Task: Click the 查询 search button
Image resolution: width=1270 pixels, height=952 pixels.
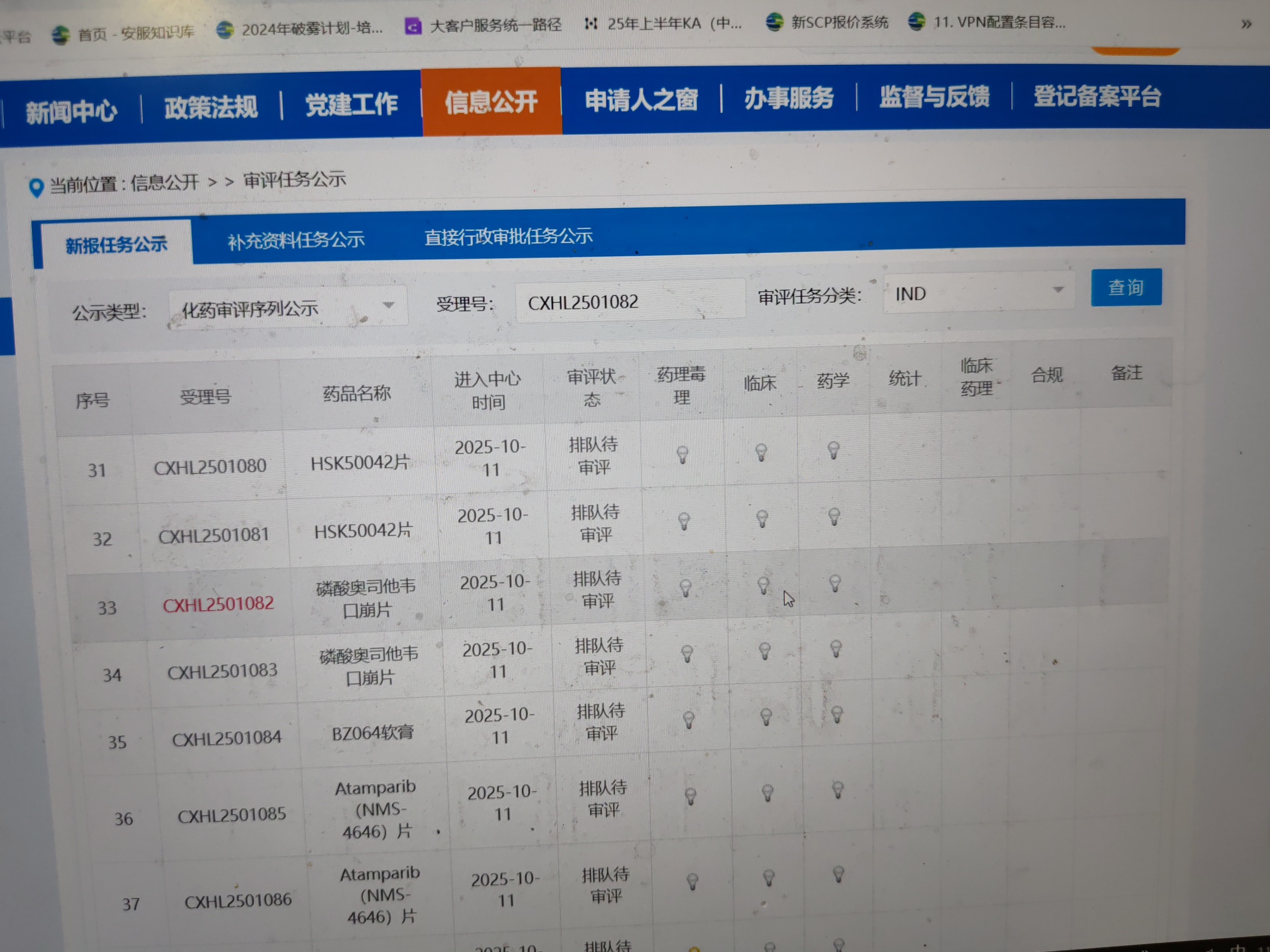Action: [1126, 287]
